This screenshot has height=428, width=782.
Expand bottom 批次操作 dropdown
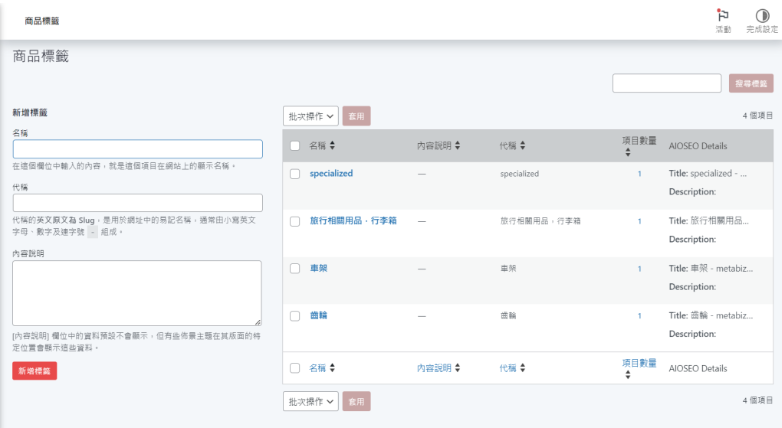coord(311,401)
